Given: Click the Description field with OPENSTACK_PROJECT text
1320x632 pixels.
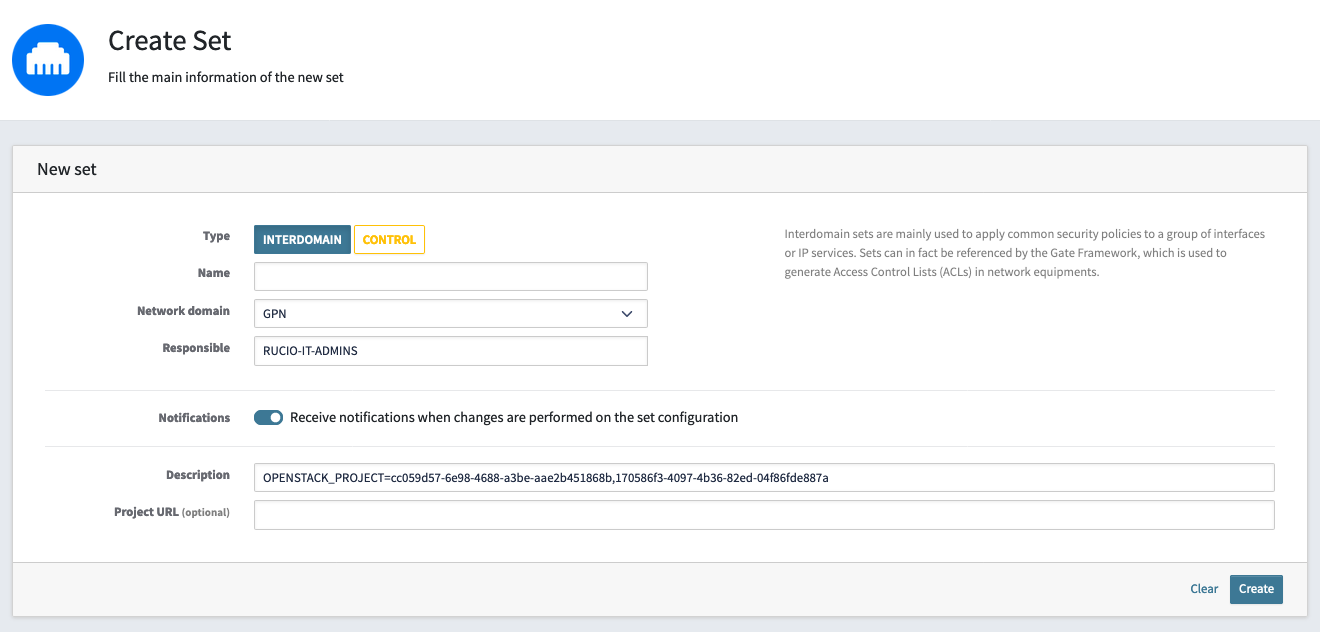Looking at the screenshot, I should pos(763,478).
